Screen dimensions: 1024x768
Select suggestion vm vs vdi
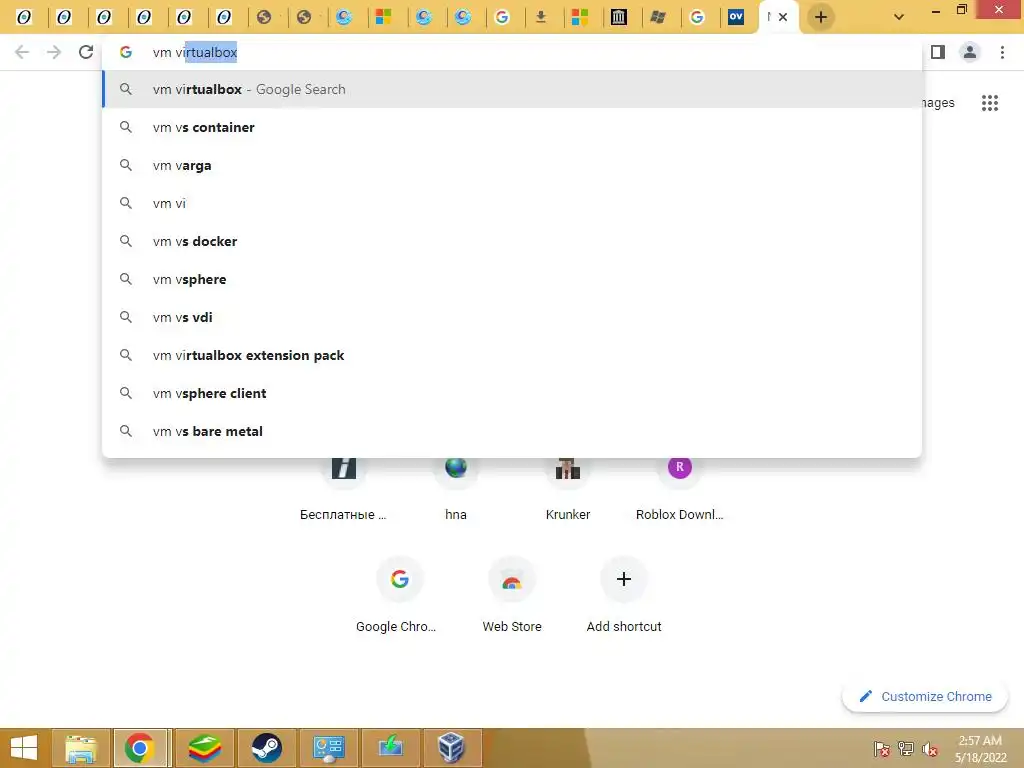coord(512,317)
